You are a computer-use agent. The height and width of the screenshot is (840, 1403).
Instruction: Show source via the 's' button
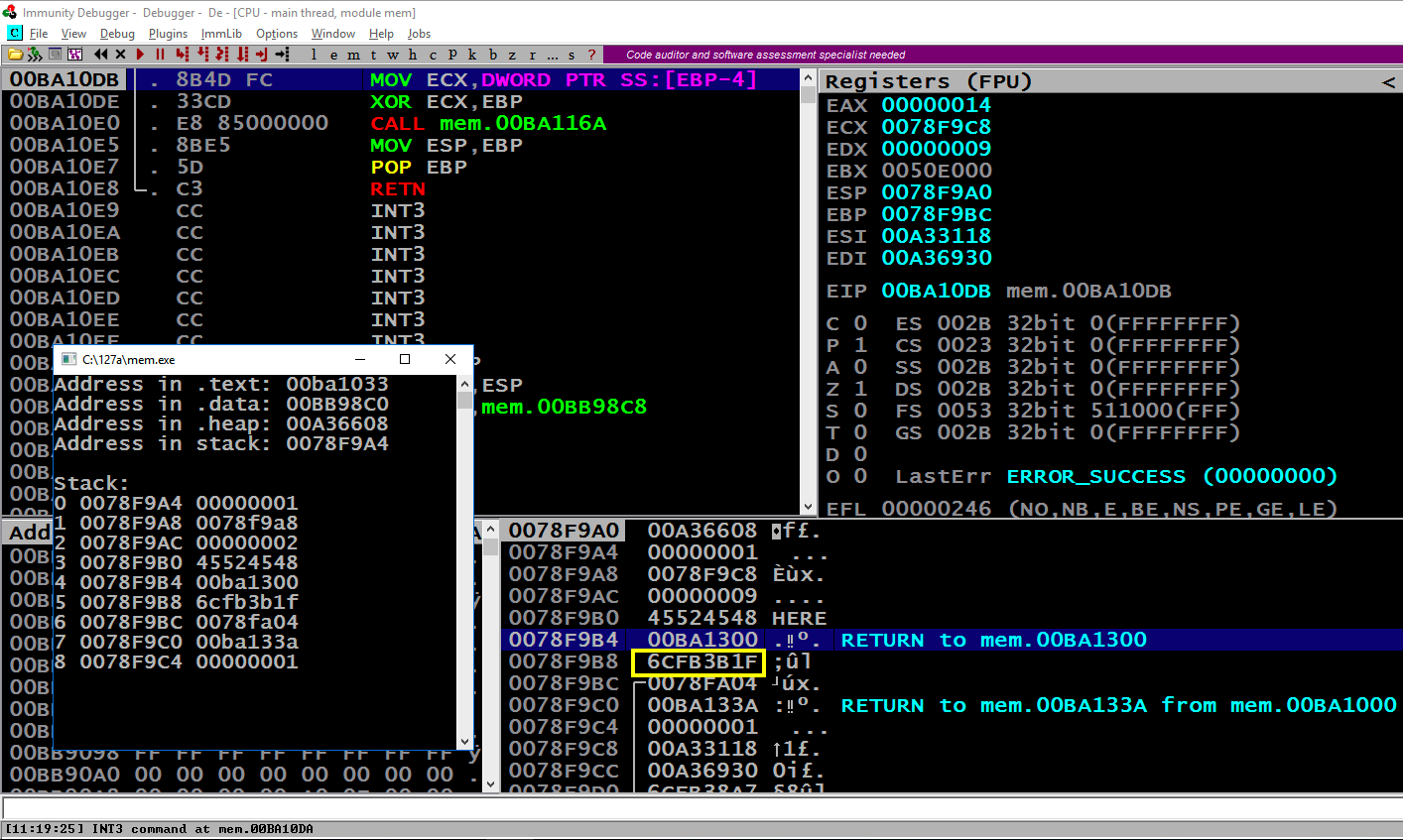[x=572, y=55]
